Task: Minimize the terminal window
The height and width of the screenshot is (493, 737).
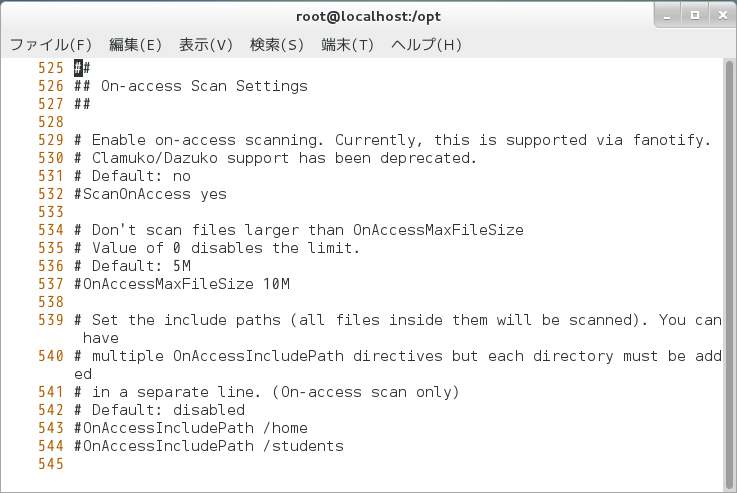Action: 667,14
